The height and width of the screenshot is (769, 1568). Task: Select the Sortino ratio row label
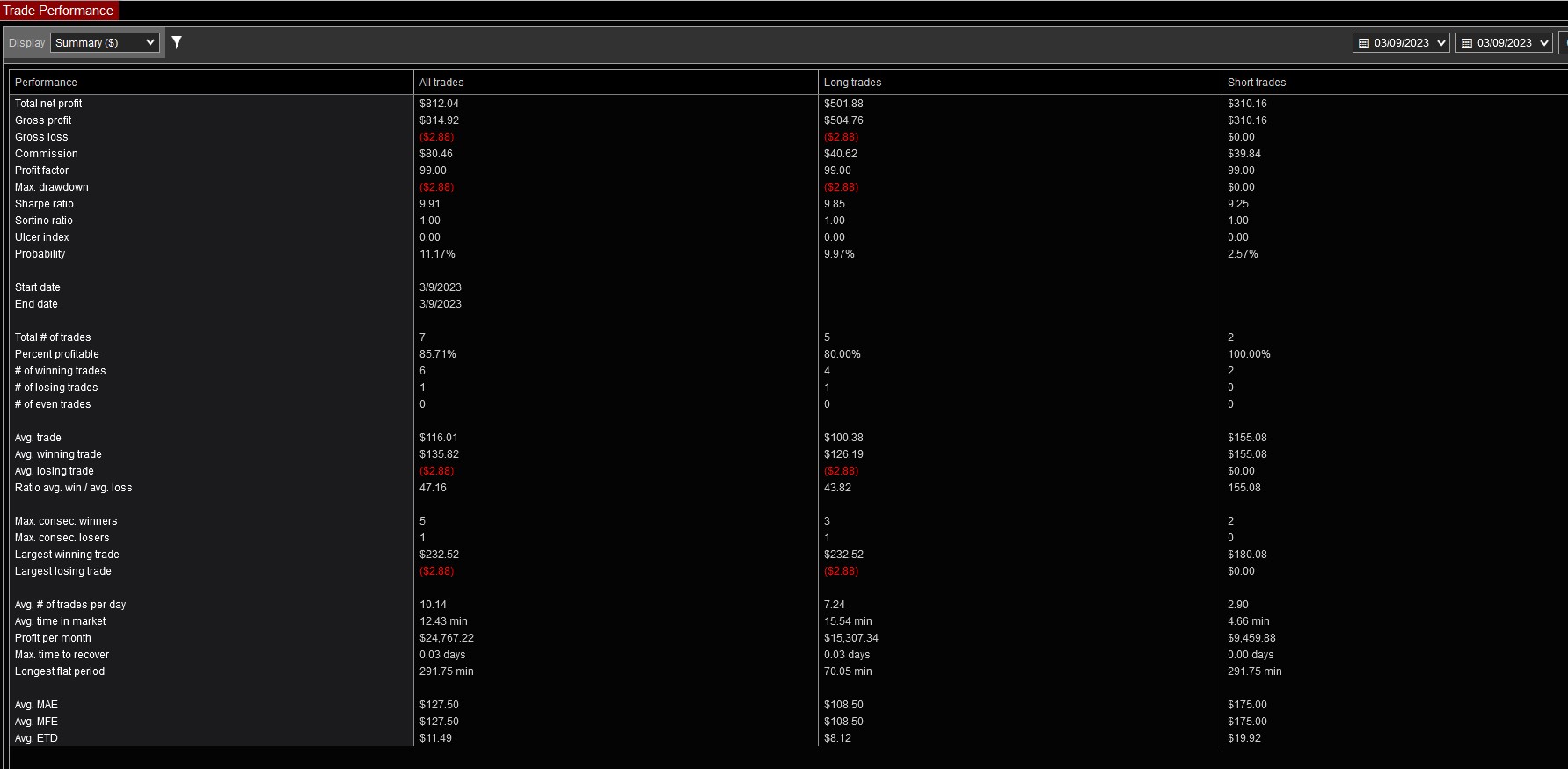tap(44, 221)
